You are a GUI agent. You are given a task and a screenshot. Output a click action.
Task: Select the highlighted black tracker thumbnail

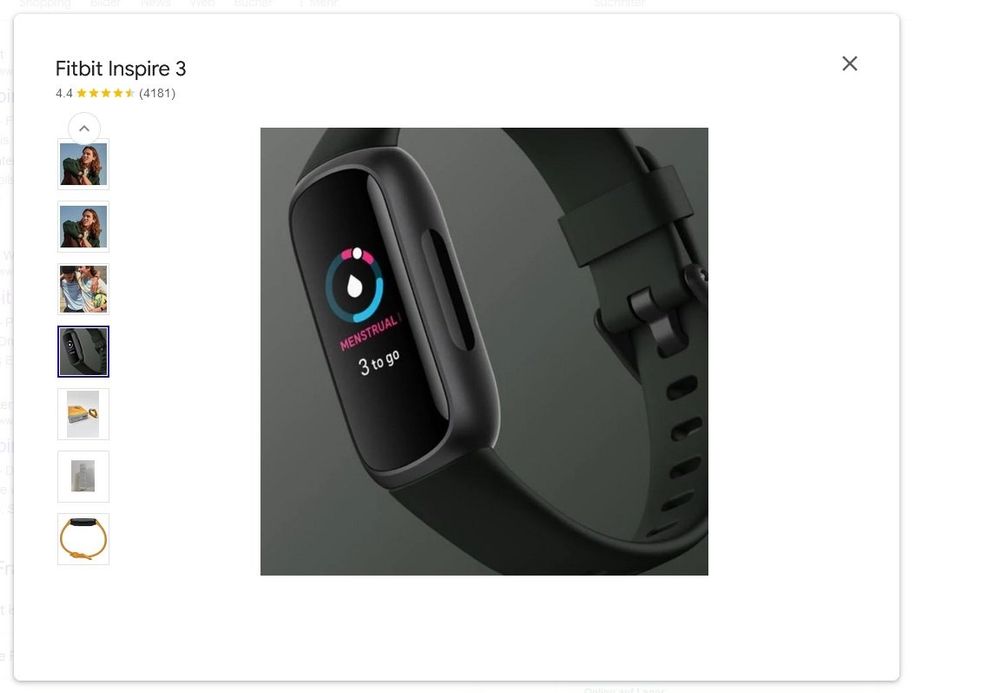click(84, 352)
